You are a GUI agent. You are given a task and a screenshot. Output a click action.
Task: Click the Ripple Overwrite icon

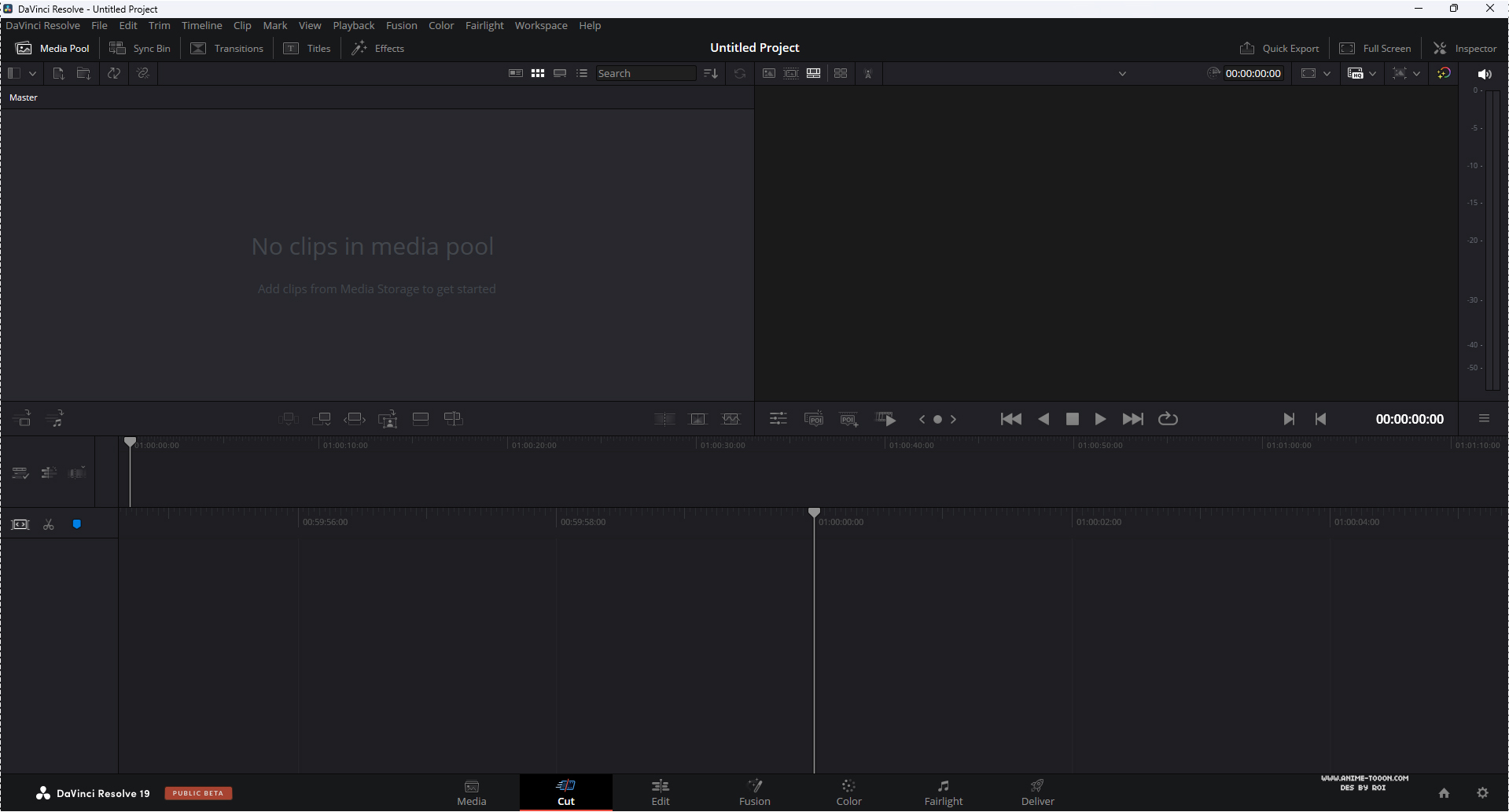(x=355, y=419)
